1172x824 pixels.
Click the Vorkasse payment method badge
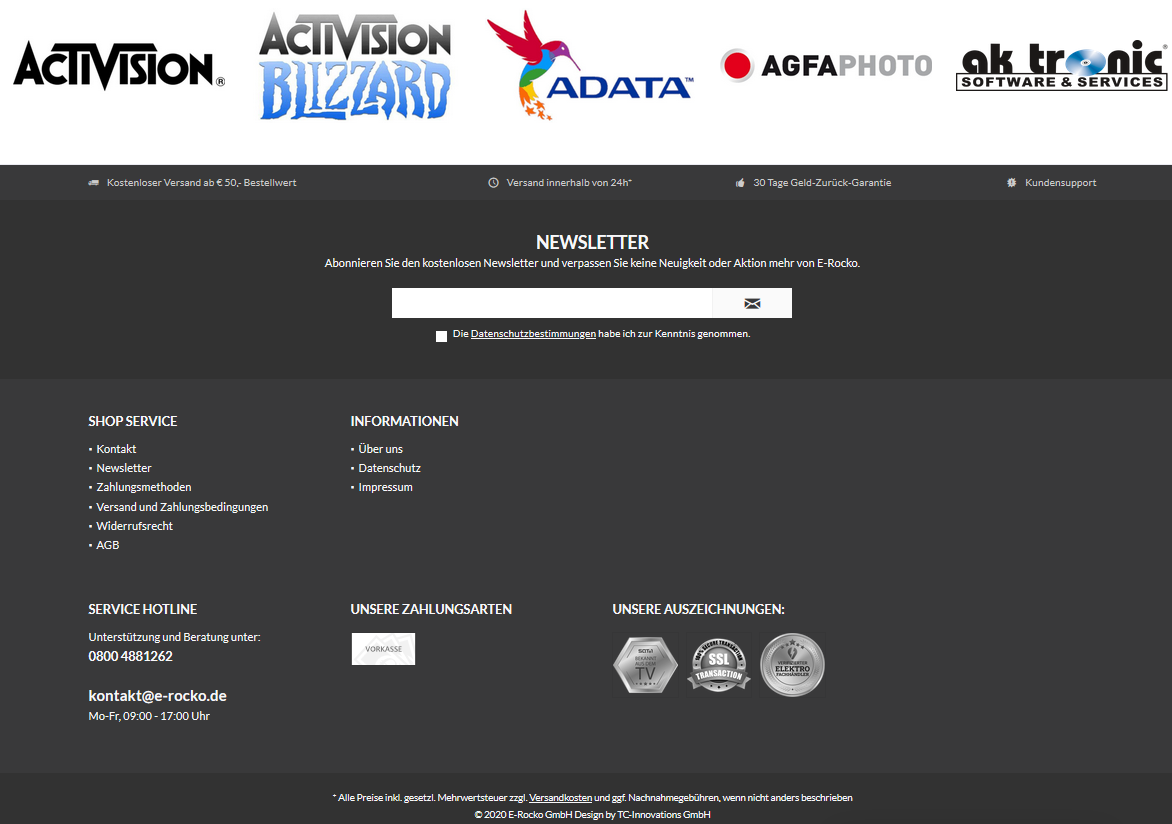(383, 649)
